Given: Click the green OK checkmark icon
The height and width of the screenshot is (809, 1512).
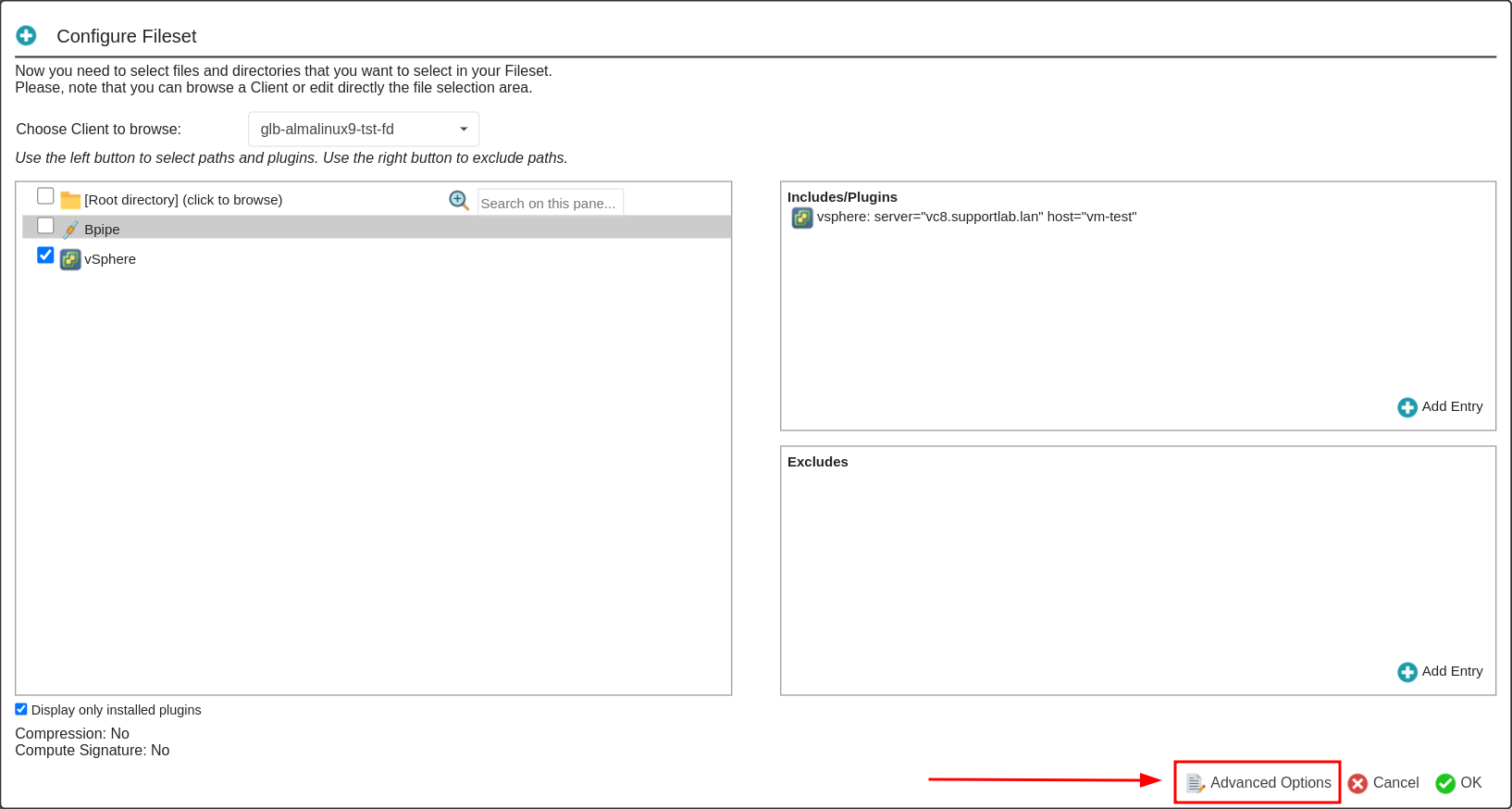Looking at the screenshot, I should pos(1445,784).
